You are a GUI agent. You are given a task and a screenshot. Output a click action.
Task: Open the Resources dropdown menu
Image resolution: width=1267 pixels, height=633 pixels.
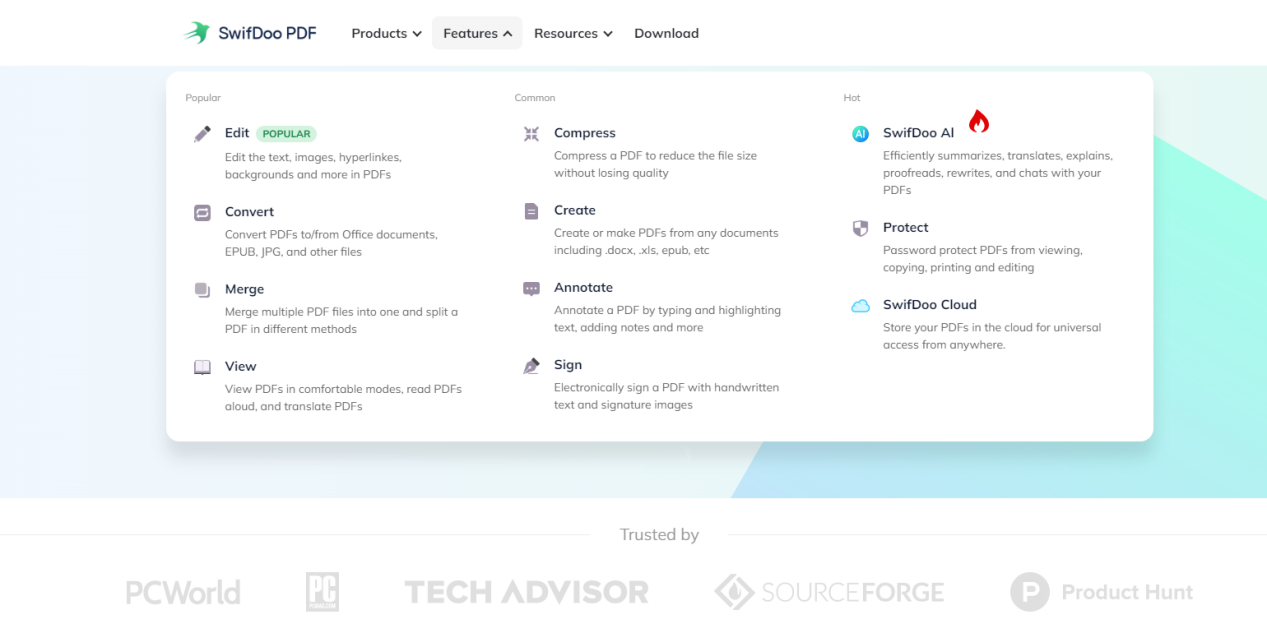point(572,33)
